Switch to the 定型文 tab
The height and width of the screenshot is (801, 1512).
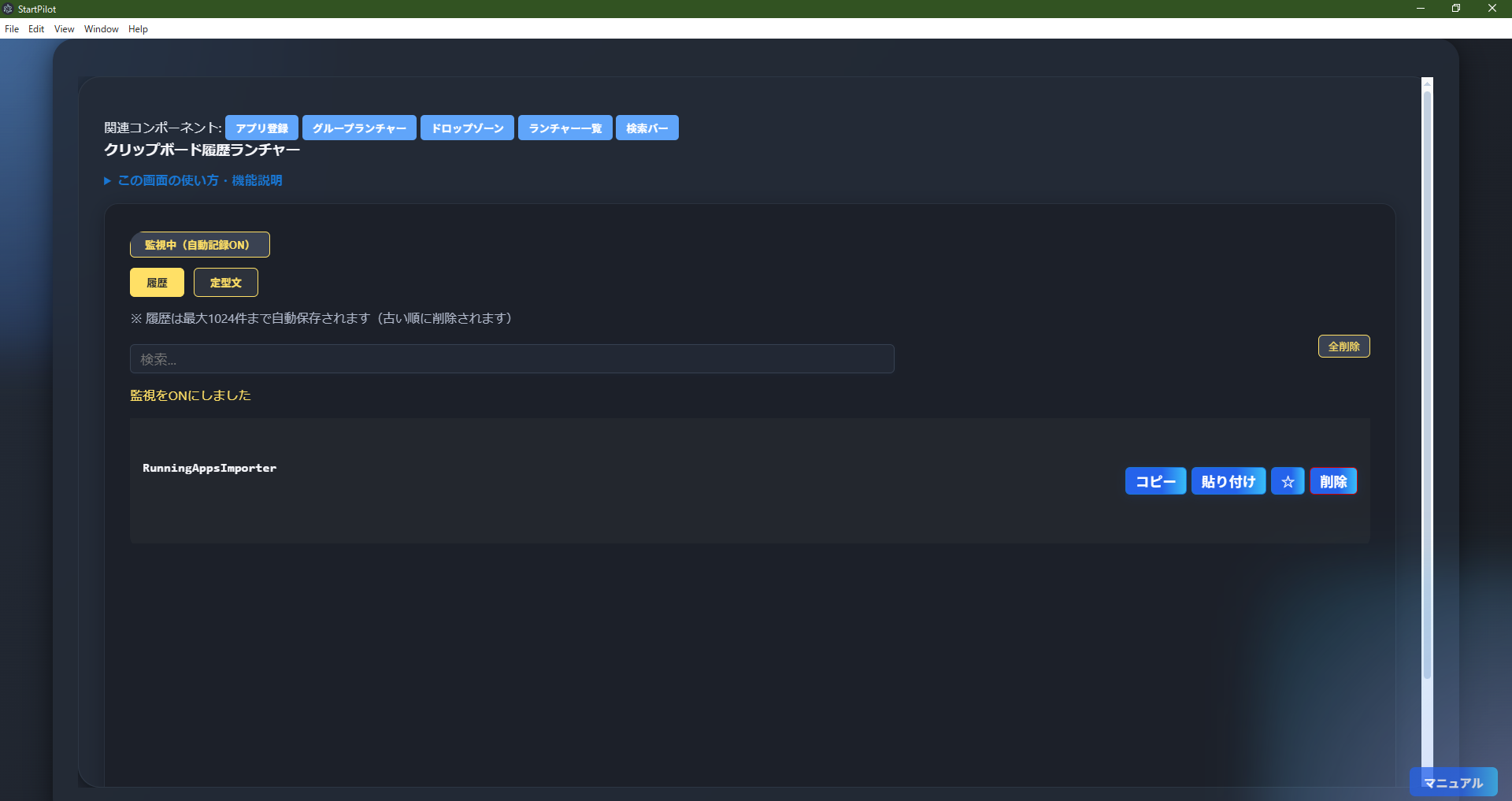point(225,283)
